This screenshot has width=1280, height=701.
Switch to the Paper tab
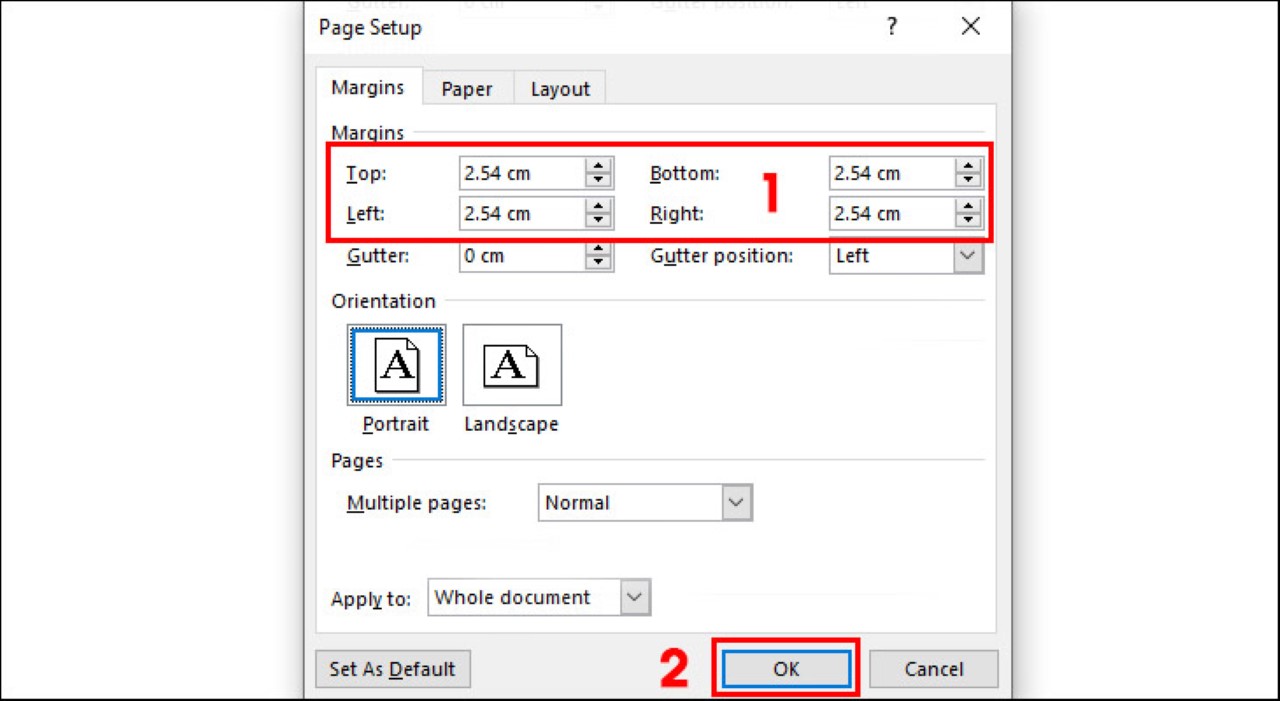(467, 89)
